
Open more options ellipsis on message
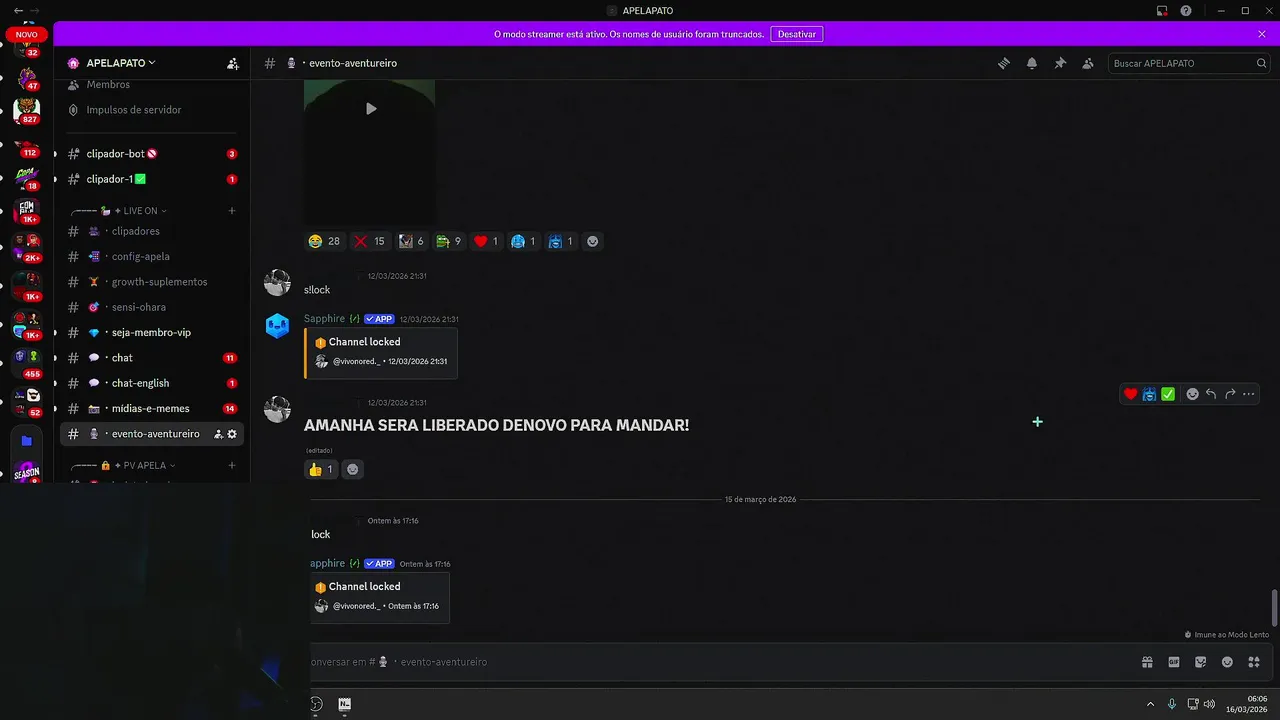[1248, 394]
